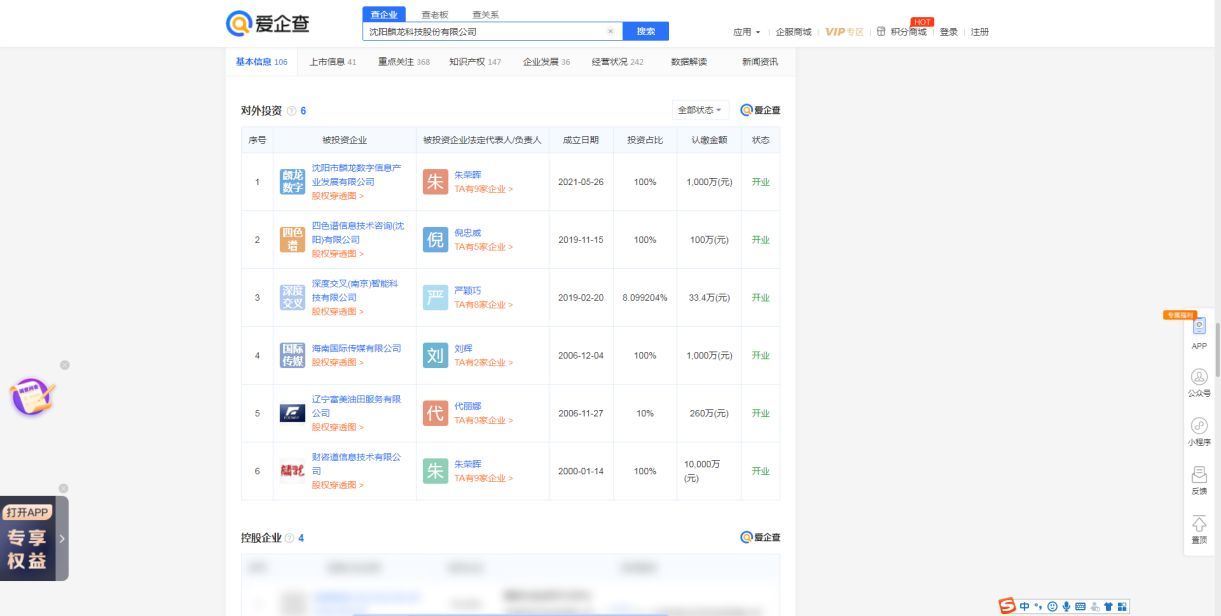Click the 注册 link
This screenshot has width=1221, height=616.
tap(980, 32)
